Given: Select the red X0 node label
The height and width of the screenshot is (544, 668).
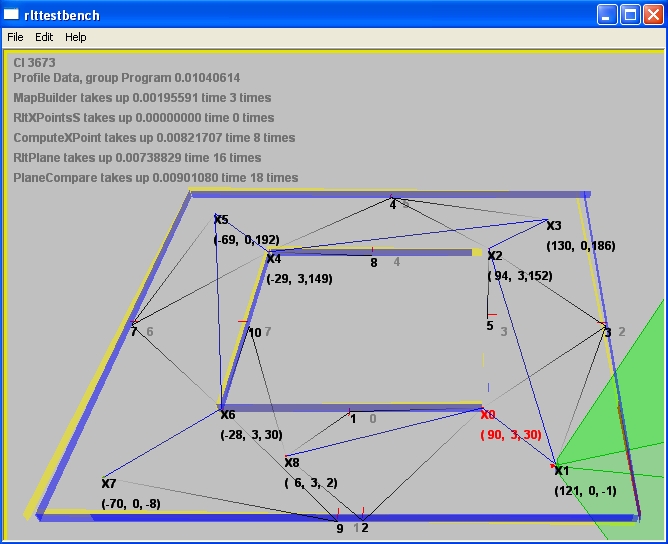Looking at the screenshot, I should point(488,415).
